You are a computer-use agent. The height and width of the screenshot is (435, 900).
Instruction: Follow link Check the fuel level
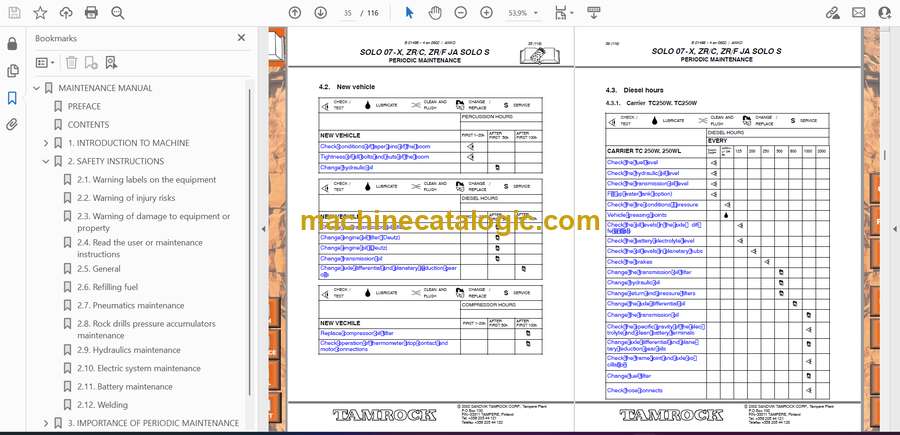(633, 163)
